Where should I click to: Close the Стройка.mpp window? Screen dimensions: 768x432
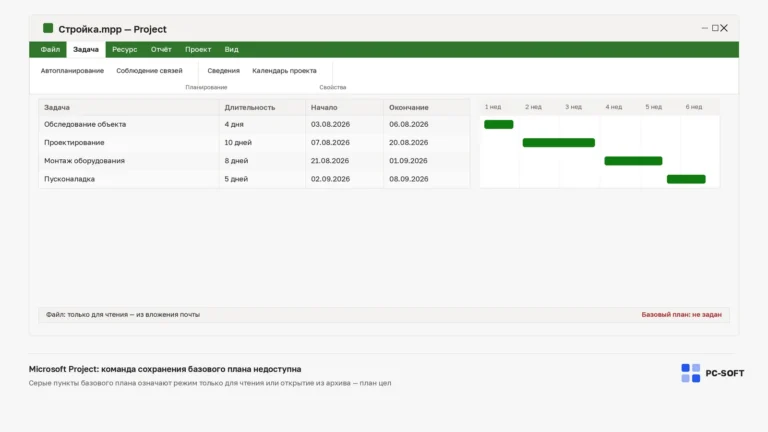tap(724, 28)
